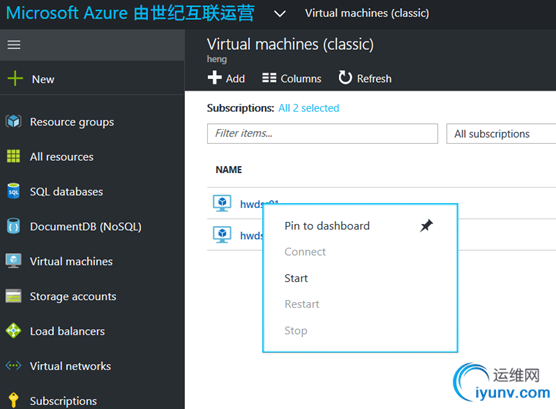Open the All subscriptions dropdown

(501, 134)
